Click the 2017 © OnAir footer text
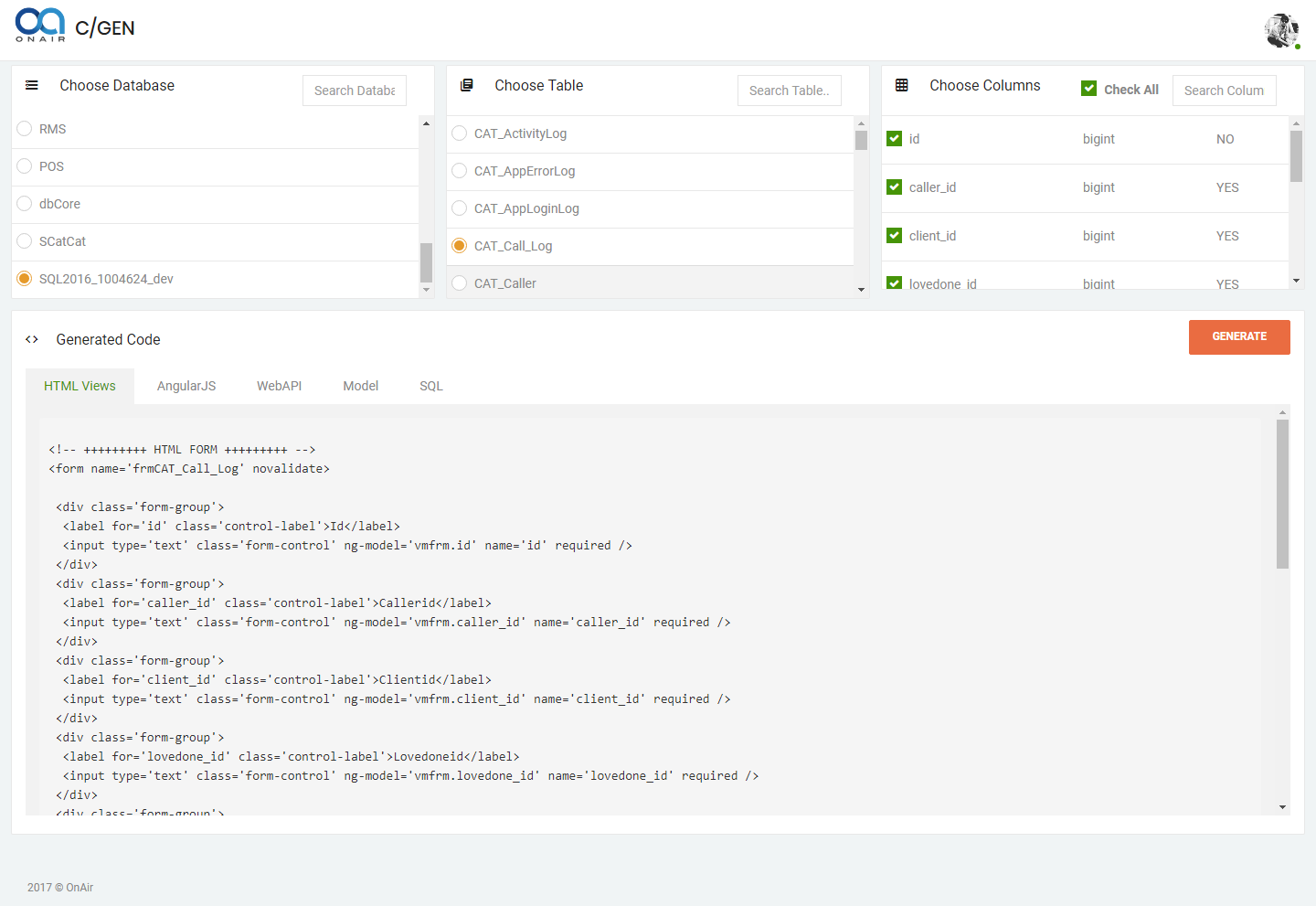Screen dimensions: 1316x906 coord(60,888)
